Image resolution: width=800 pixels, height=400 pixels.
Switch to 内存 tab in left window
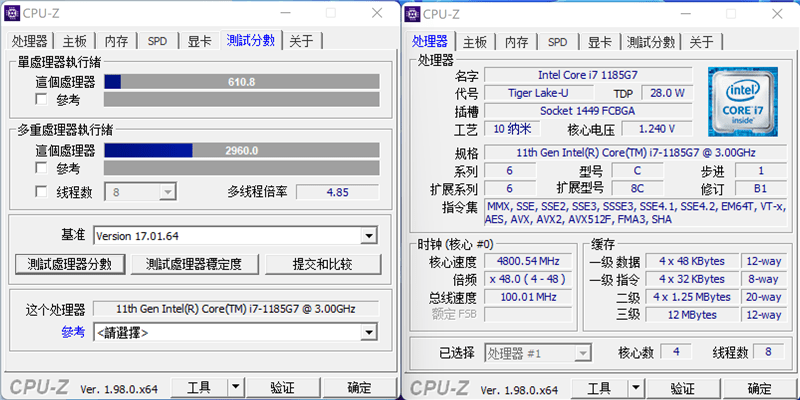click(x=116, y=41)
